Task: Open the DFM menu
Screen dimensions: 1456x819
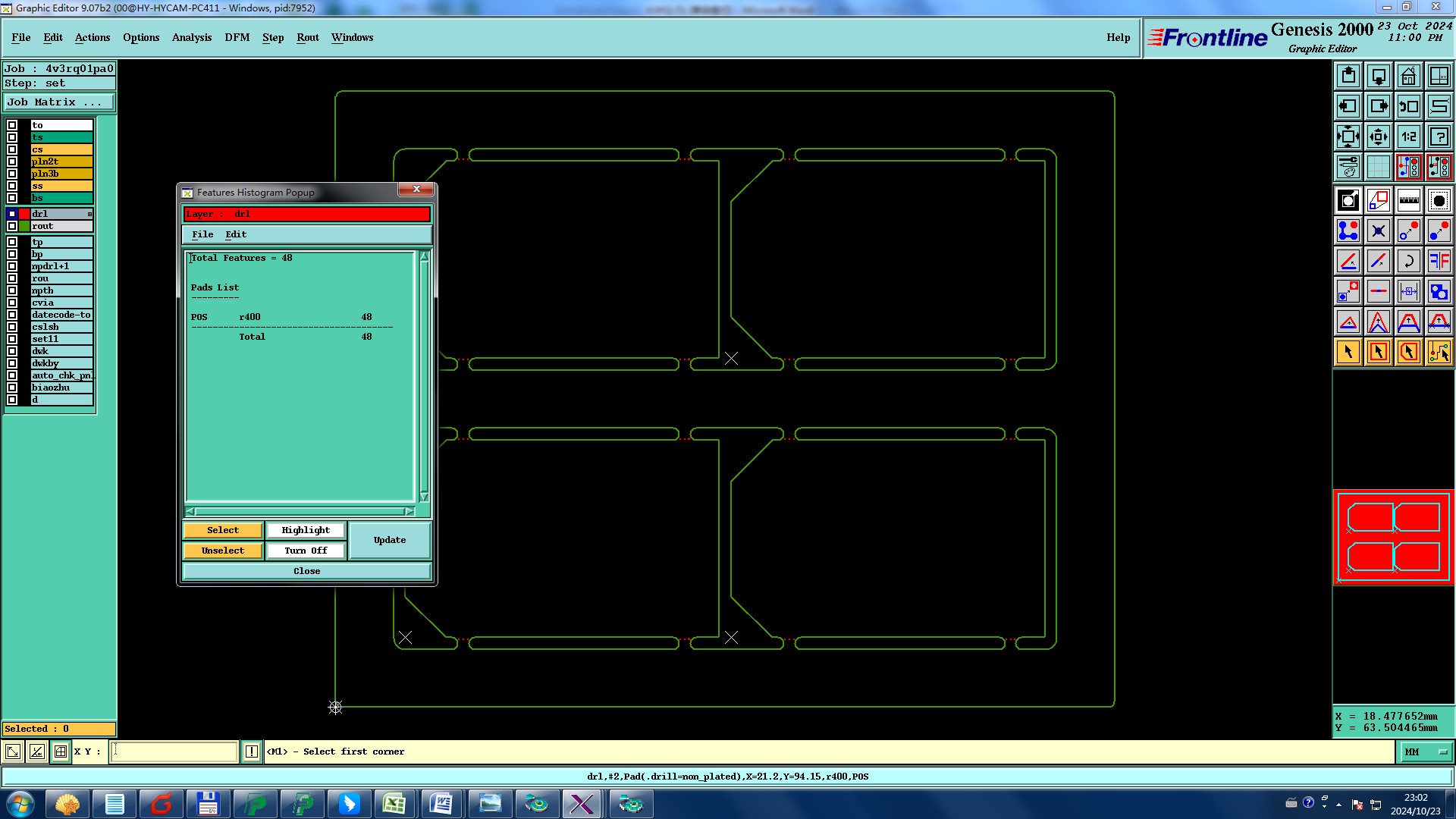Action: tap(237, 37)
